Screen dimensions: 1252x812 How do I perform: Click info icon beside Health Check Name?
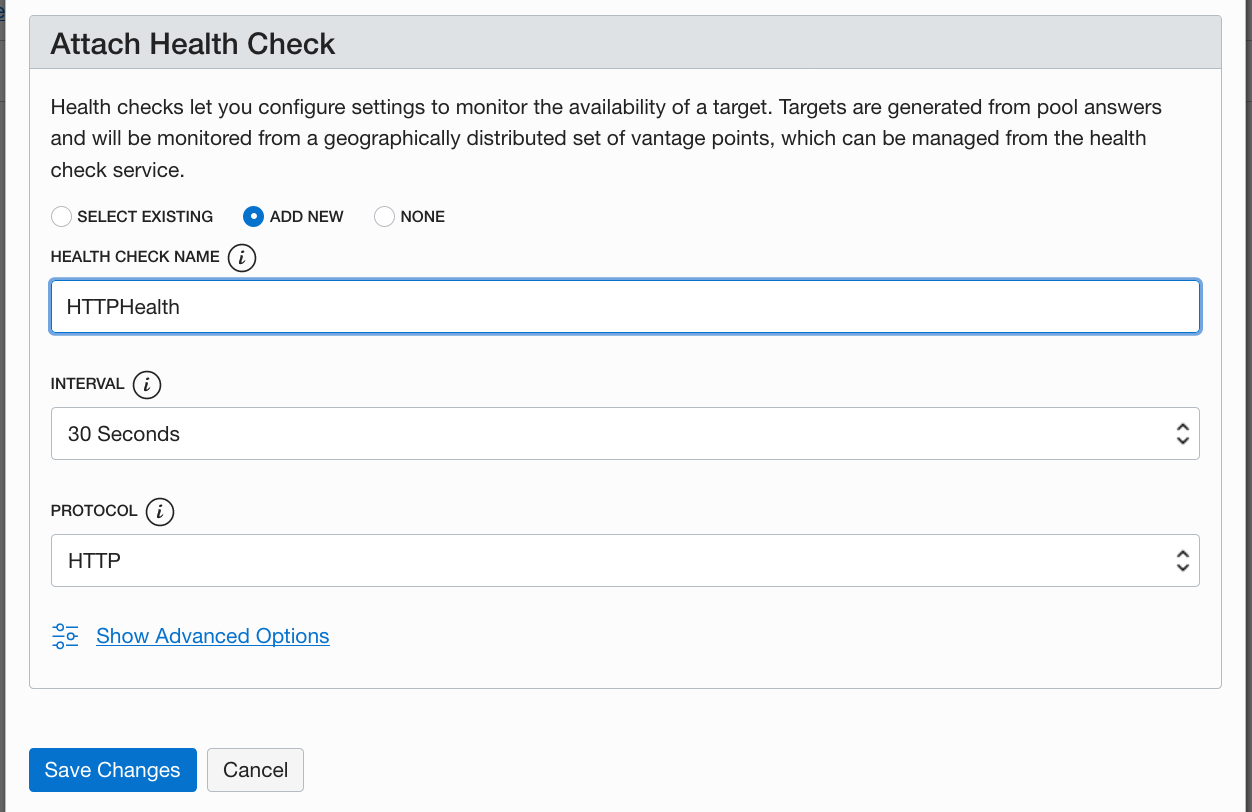click(x=242, y=258)
